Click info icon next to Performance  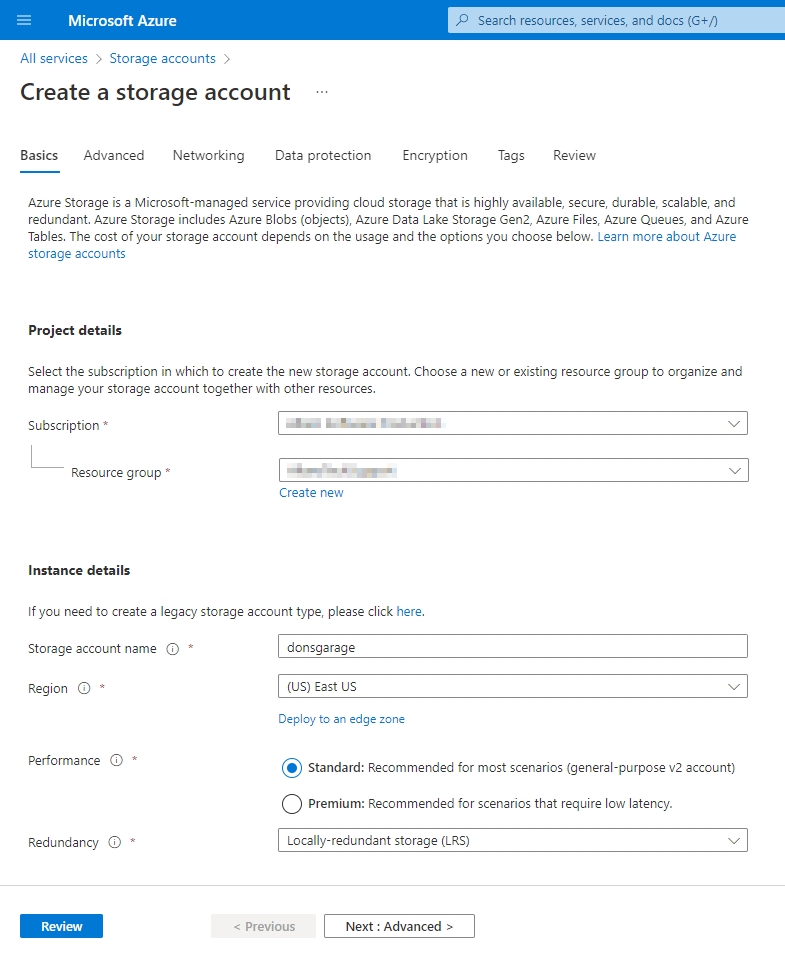(116, 760)
